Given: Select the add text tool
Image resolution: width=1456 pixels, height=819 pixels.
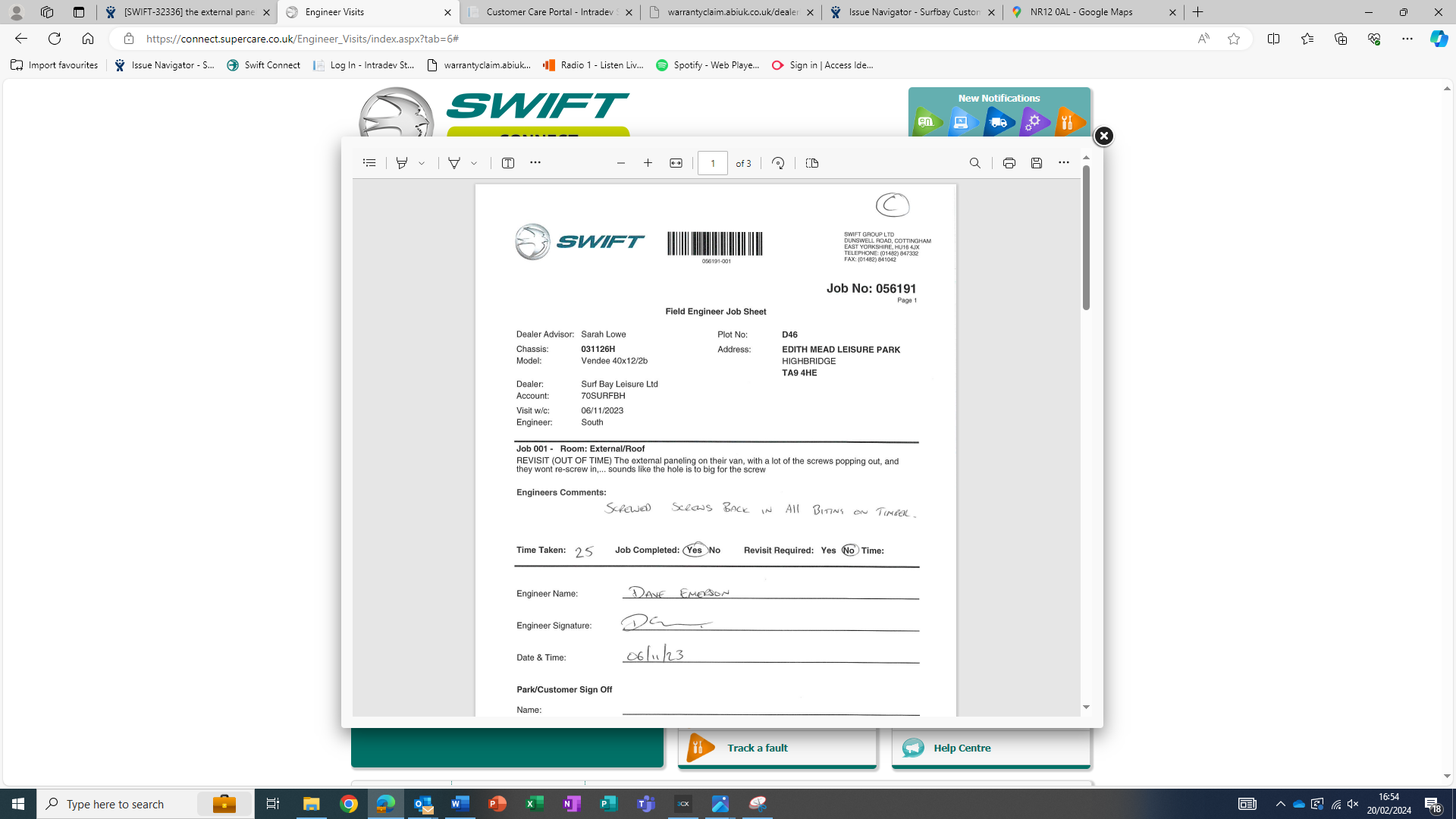Looking at the screenshot, I should (x=508, y=163).
